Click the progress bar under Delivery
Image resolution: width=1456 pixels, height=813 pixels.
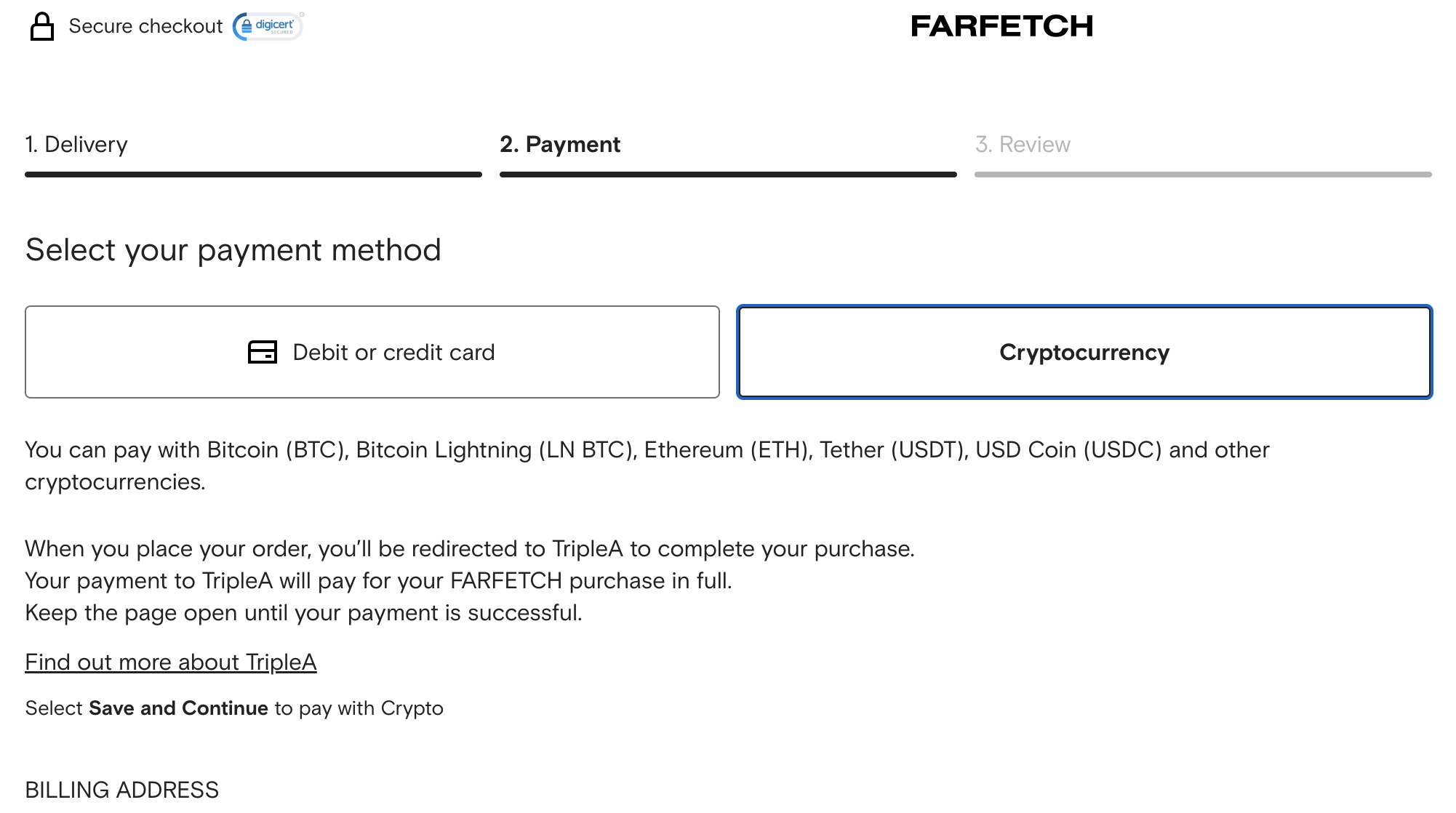[253, 175]
